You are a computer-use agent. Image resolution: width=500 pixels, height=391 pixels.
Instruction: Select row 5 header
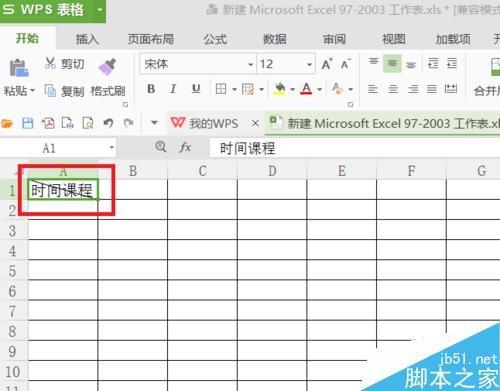[13, 271]
